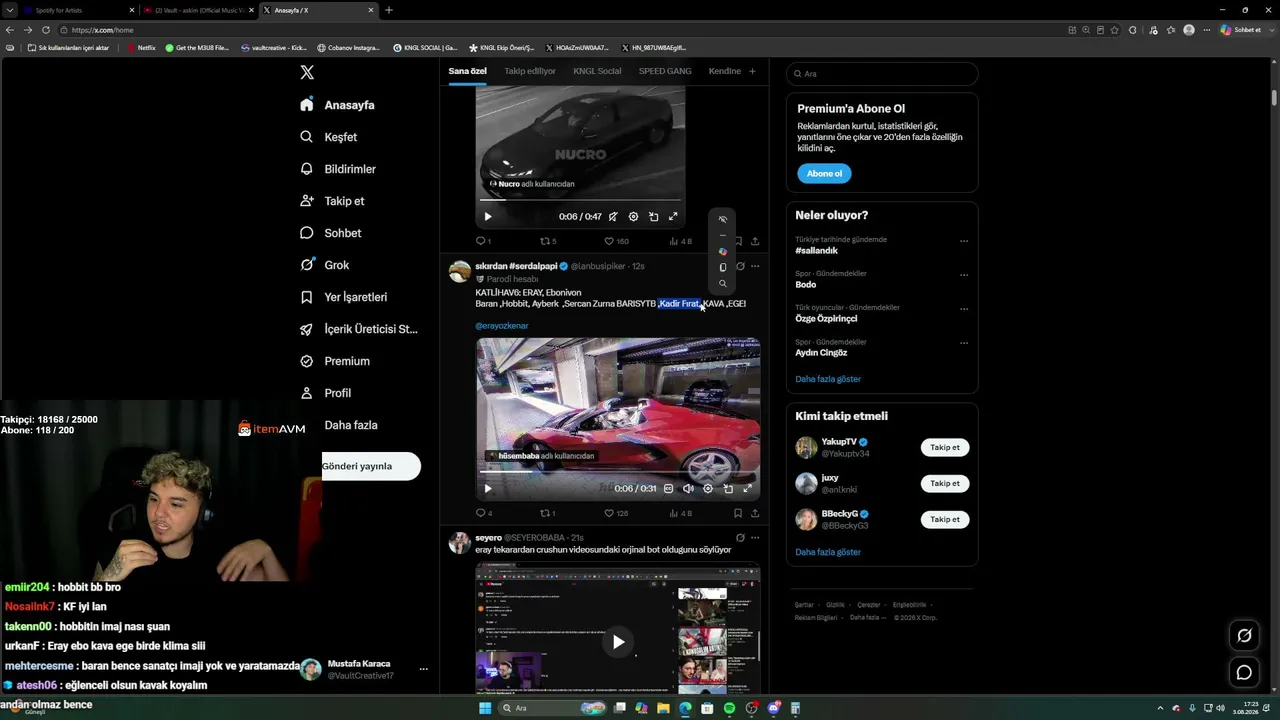Viewport: 1280px width, 720px height.
Task: Open Premium in the sidebar
Action: pyautogui.click(x=335, y=361)
